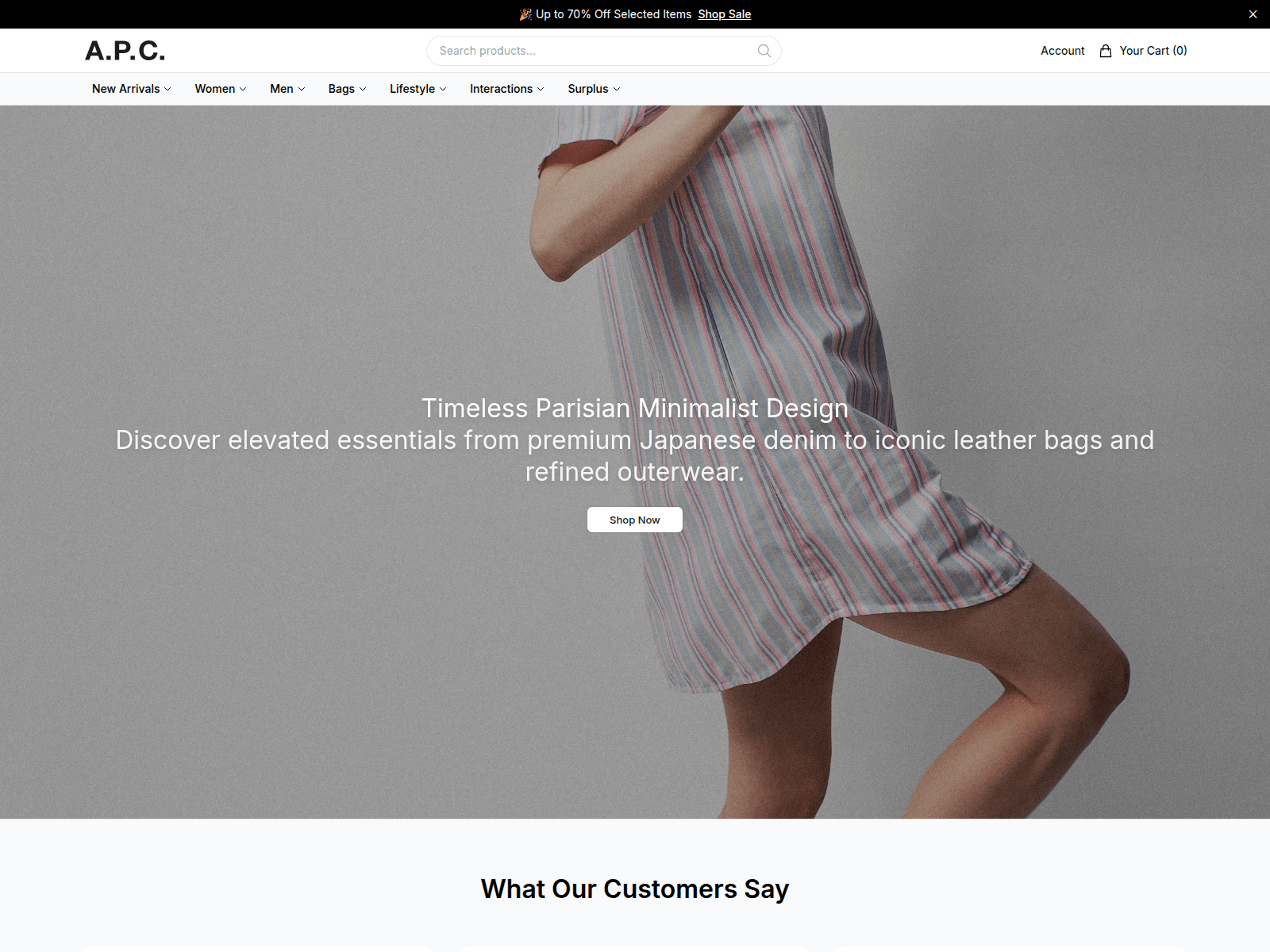Open the Lifestyle navigation menu
The height and width of the screenshot is (952, 1270).
418,89
